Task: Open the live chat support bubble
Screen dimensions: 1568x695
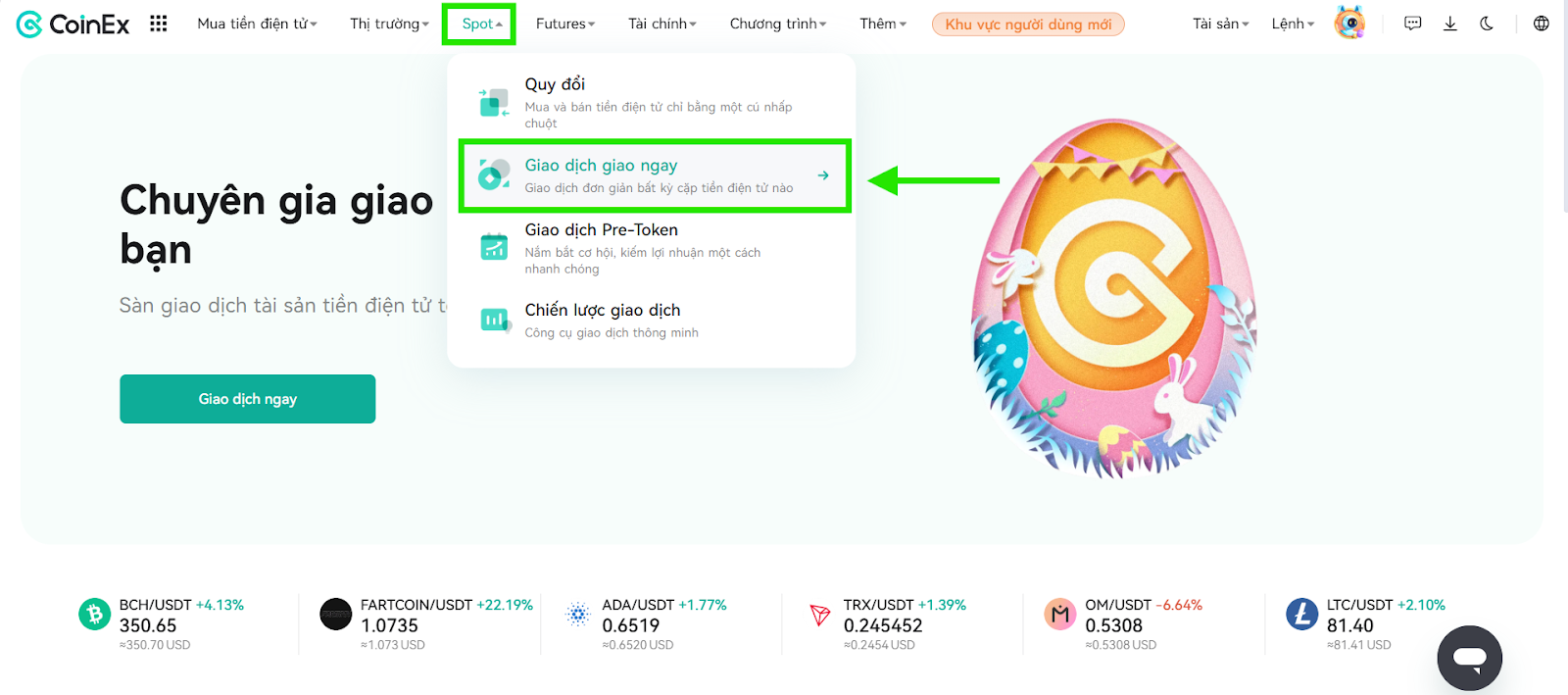Action: coord(1470,658)
